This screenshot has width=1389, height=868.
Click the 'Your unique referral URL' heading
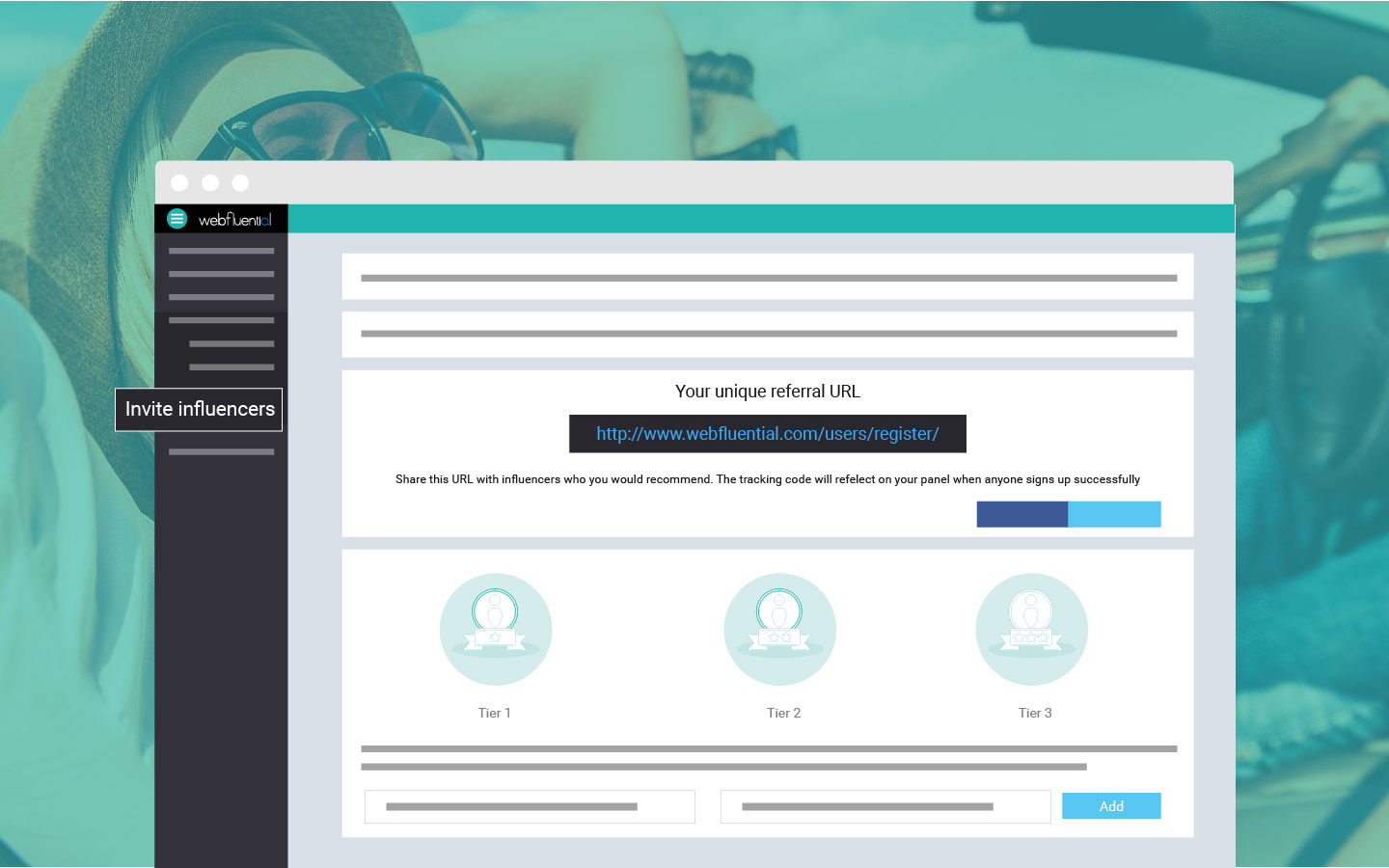click(768, 392)
